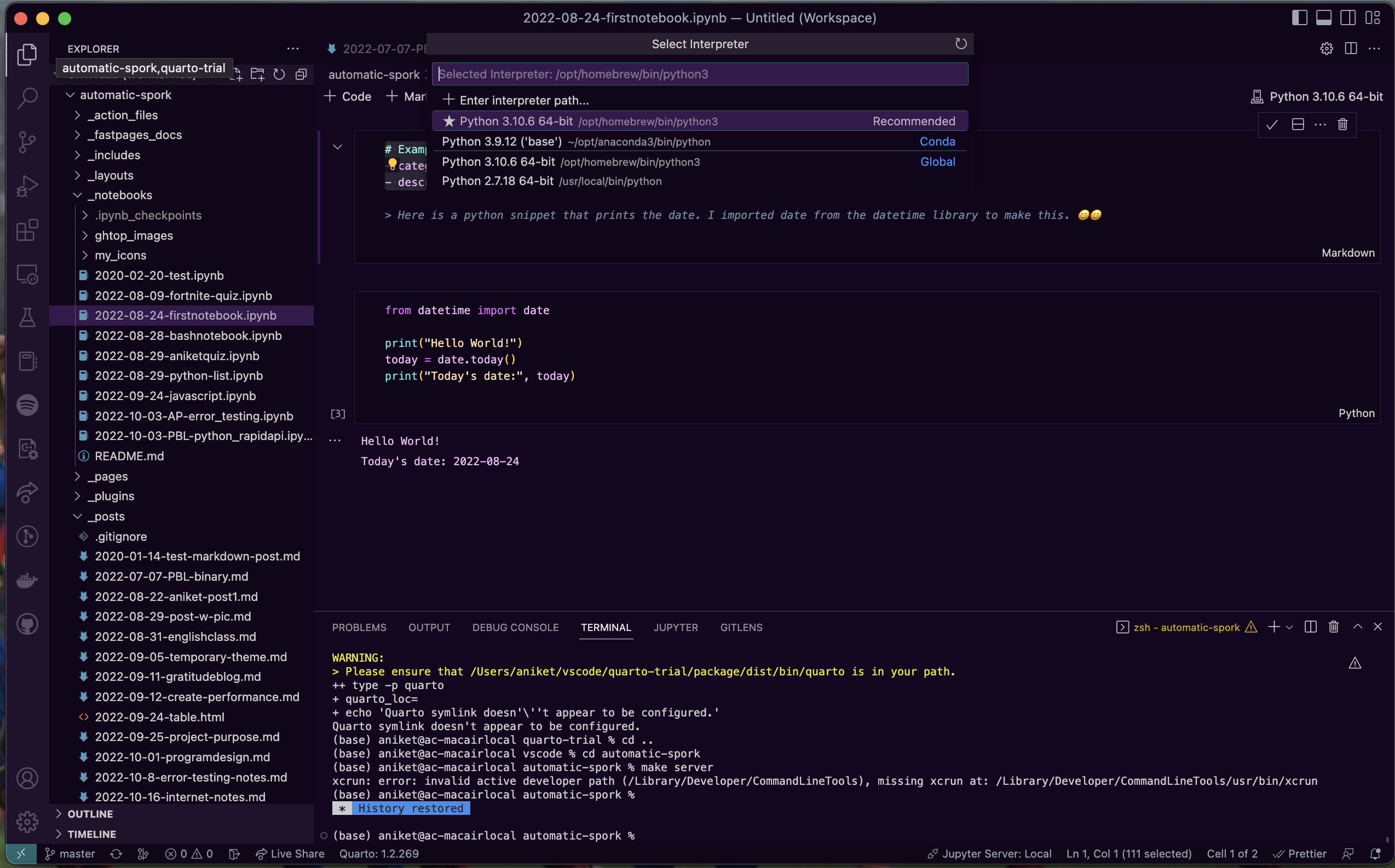1395x868 pixels.
Task: Open the Spotify icon in activity bar
Action: coord(27,405)
